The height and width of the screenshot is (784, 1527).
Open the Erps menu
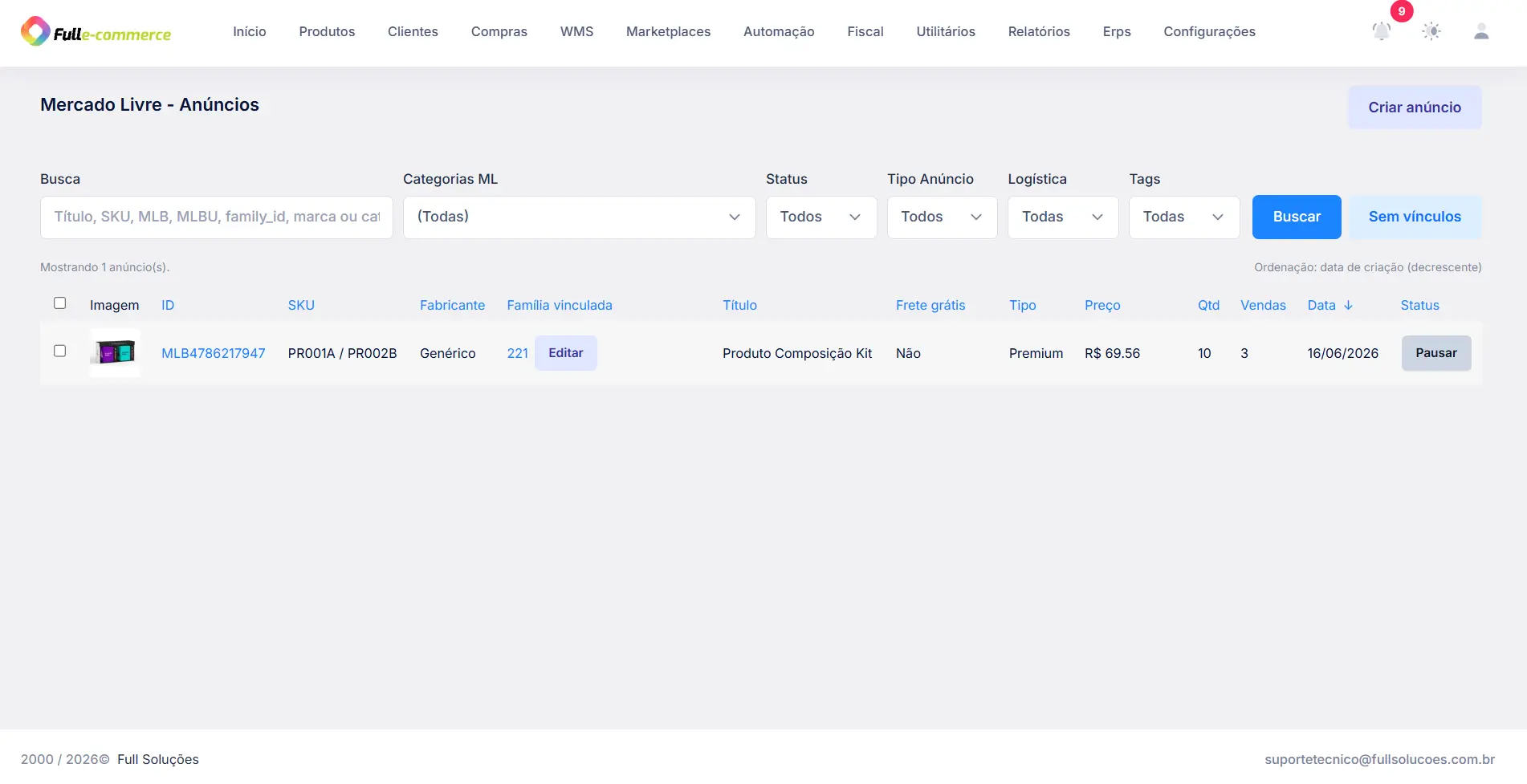coord(1117,31)
